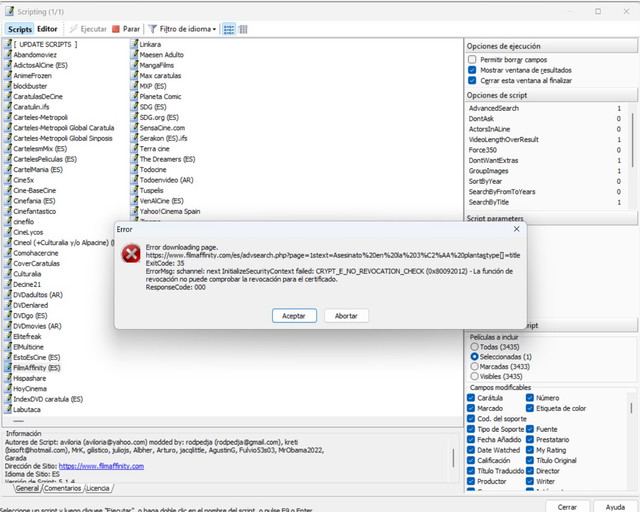Click script icon beside Labutaca
This screenshot has width=640, height=512.
point(8,409)
